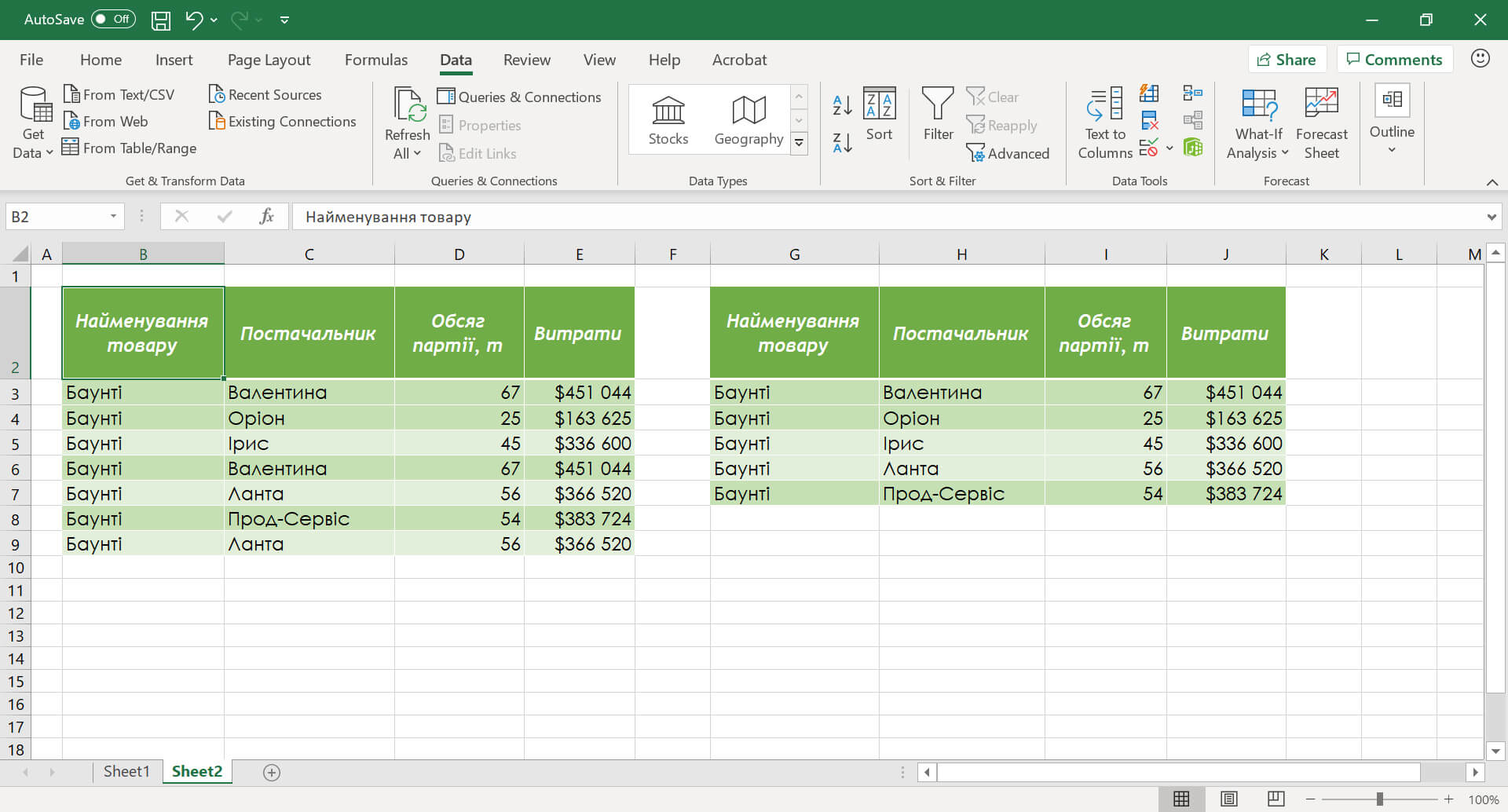This screenshot has width=1508, height=812.
Task: Open the Formulas ribbon tab
Action: click(375, 60)
